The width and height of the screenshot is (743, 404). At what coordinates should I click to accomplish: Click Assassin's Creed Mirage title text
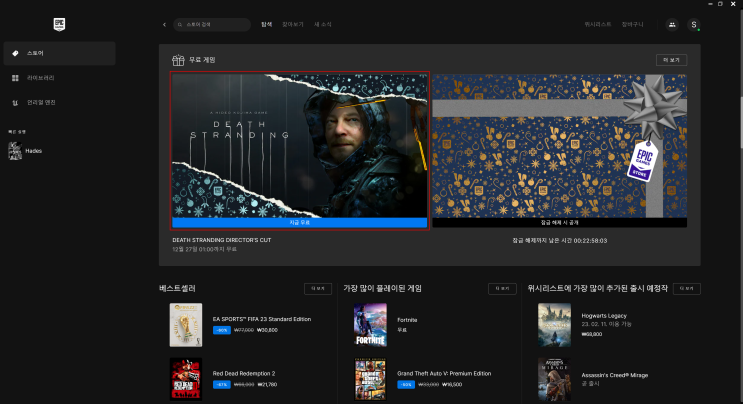coord(615,375)
